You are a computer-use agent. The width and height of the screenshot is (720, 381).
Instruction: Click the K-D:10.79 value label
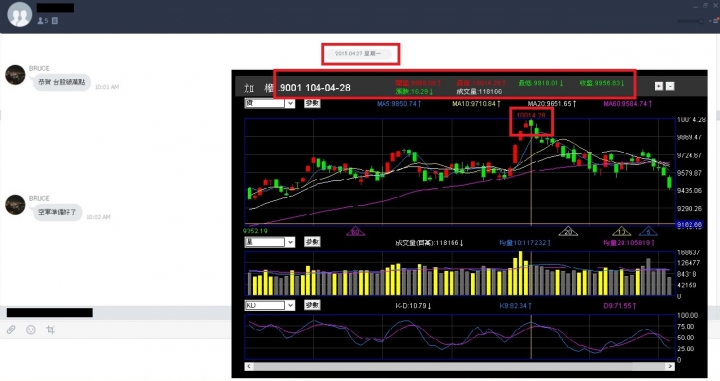[413, 306]
